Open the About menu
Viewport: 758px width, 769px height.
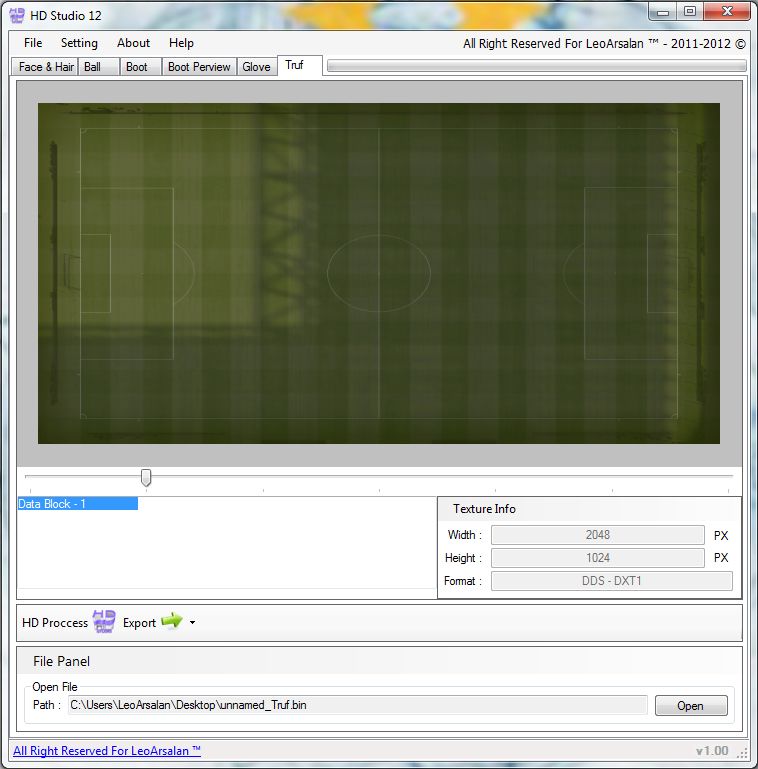point(133,43)
